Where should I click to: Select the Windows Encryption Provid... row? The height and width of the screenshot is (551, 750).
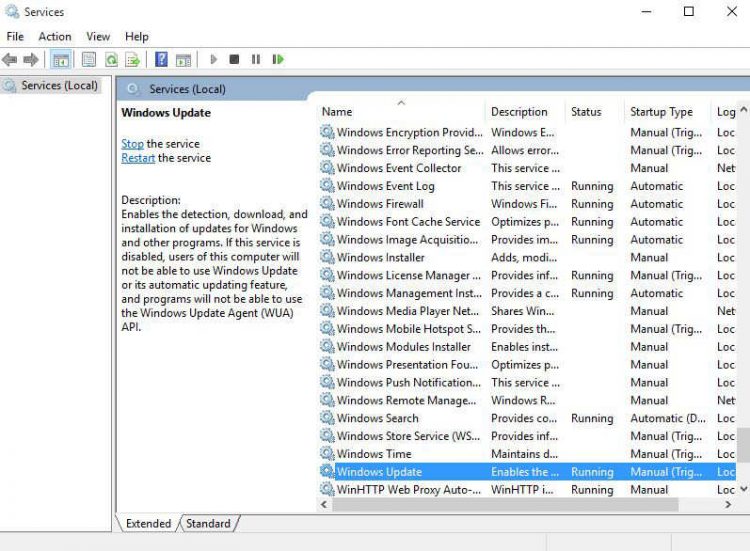pos(528,132)
